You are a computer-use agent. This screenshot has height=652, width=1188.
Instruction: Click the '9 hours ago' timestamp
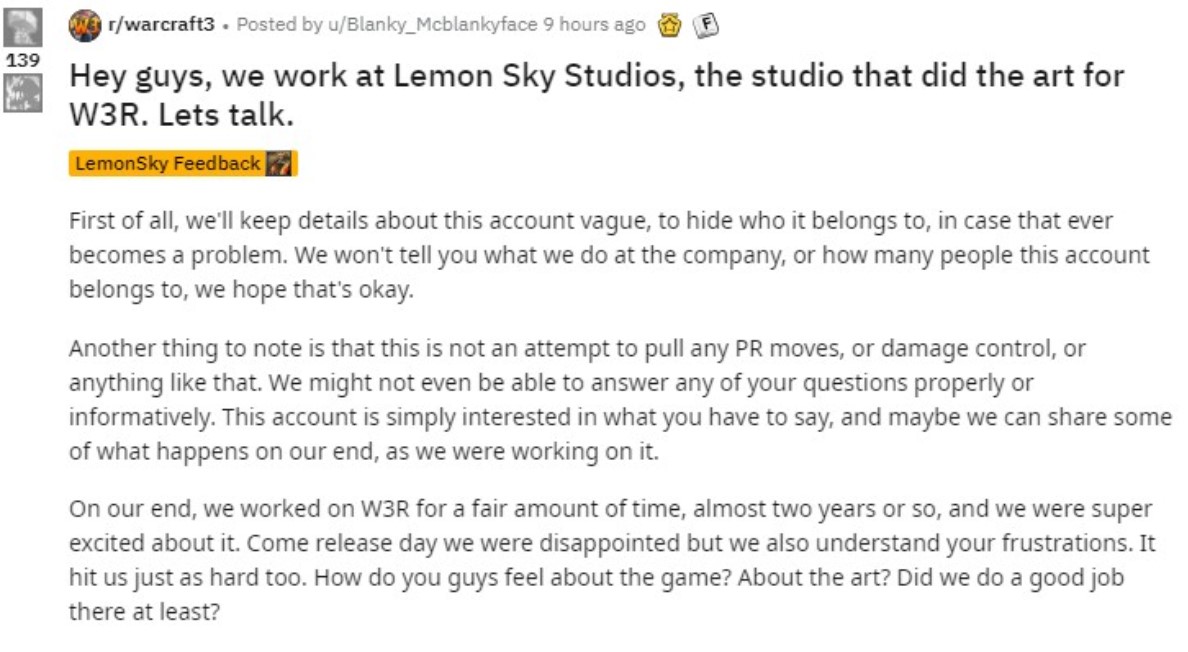point(594,25)
